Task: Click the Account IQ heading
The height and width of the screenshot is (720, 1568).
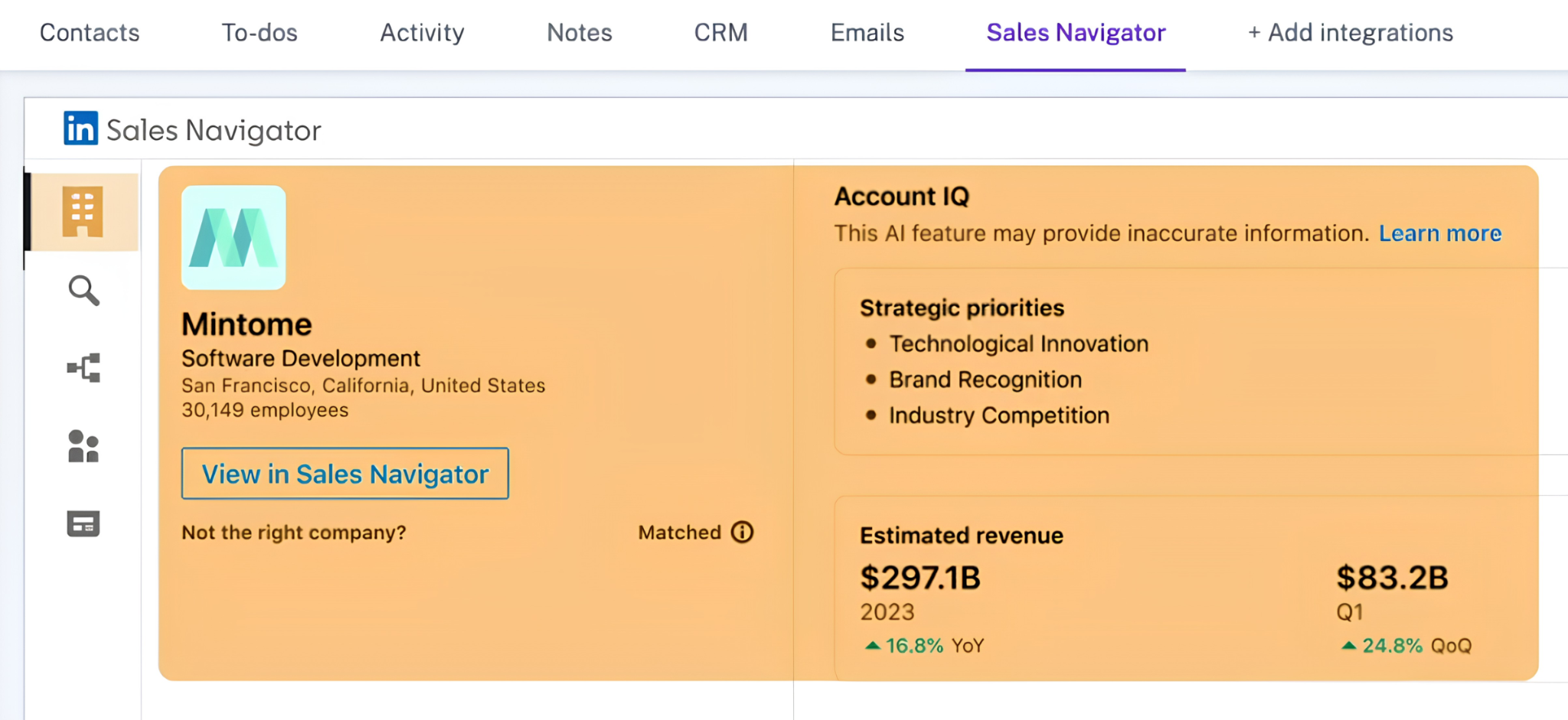Action: click(902, 197)
